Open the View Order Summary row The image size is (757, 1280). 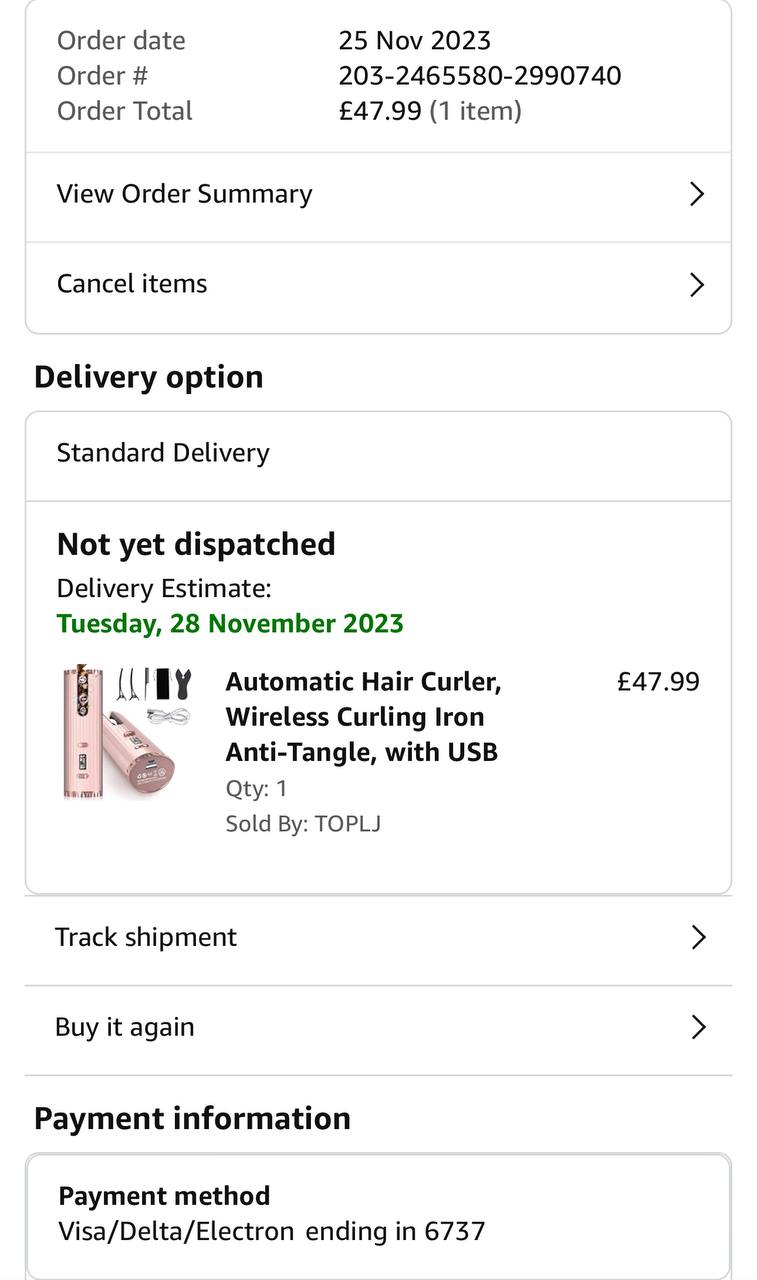378,194
